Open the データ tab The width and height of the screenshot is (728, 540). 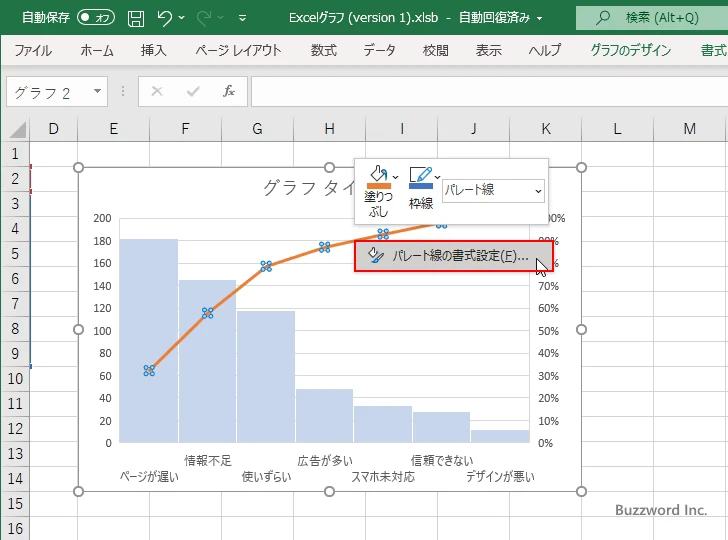click(379, 50)
